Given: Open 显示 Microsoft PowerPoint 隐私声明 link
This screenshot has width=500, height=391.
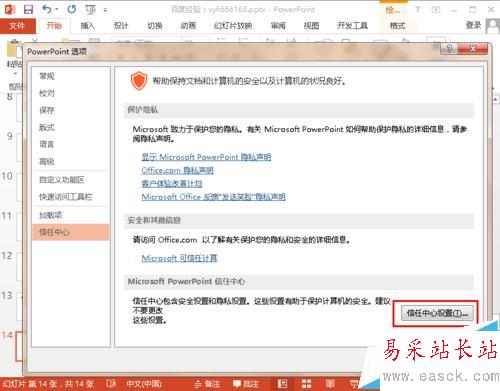Looking at the screenshot, I should [x=206, y=157].
